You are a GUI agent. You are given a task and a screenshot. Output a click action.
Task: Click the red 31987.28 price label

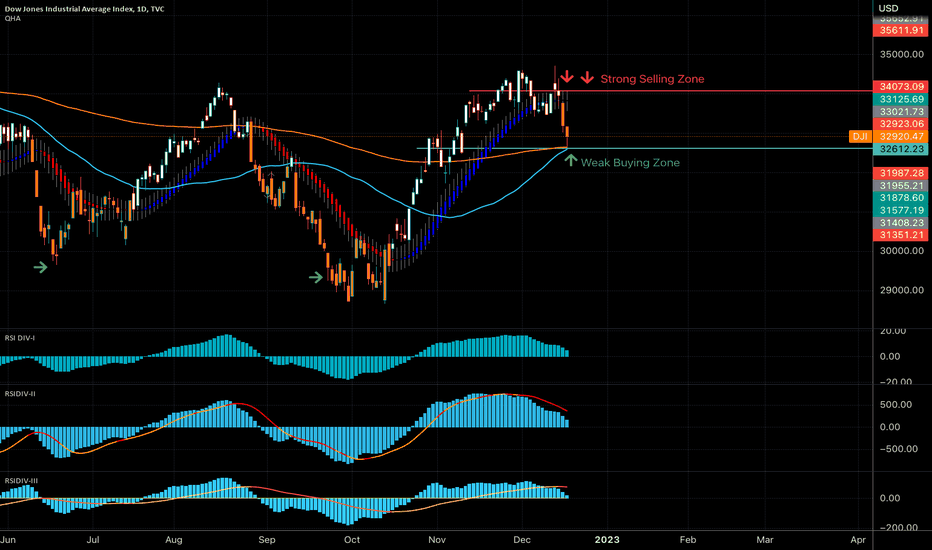pos(900,173)
